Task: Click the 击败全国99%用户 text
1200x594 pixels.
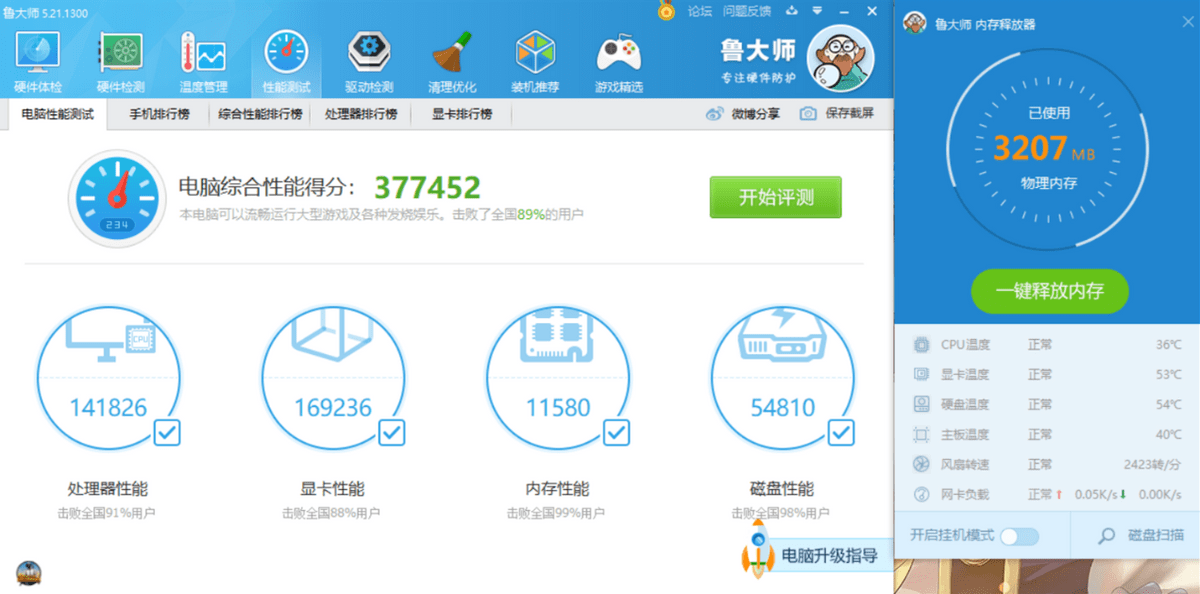Action: (556, 514)
